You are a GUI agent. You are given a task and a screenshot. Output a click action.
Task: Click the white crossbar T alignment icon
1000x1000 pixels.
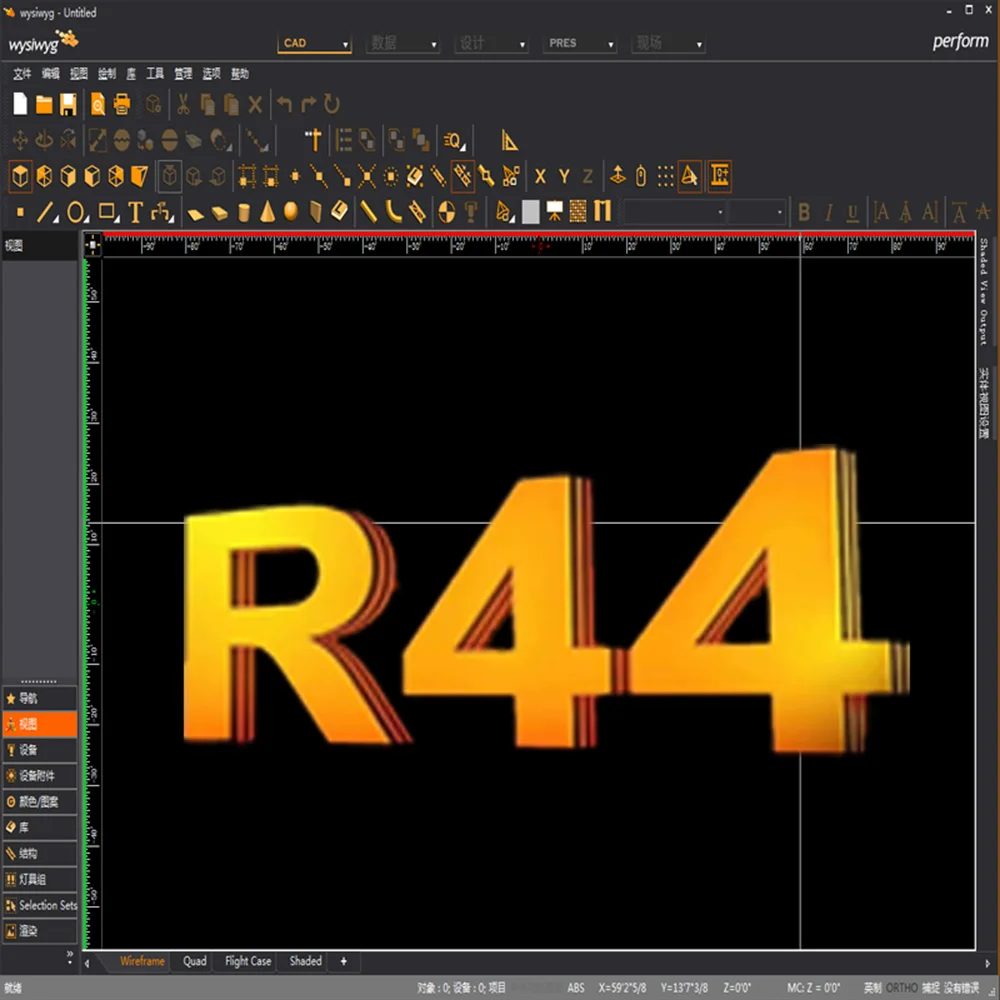(313, 140)
